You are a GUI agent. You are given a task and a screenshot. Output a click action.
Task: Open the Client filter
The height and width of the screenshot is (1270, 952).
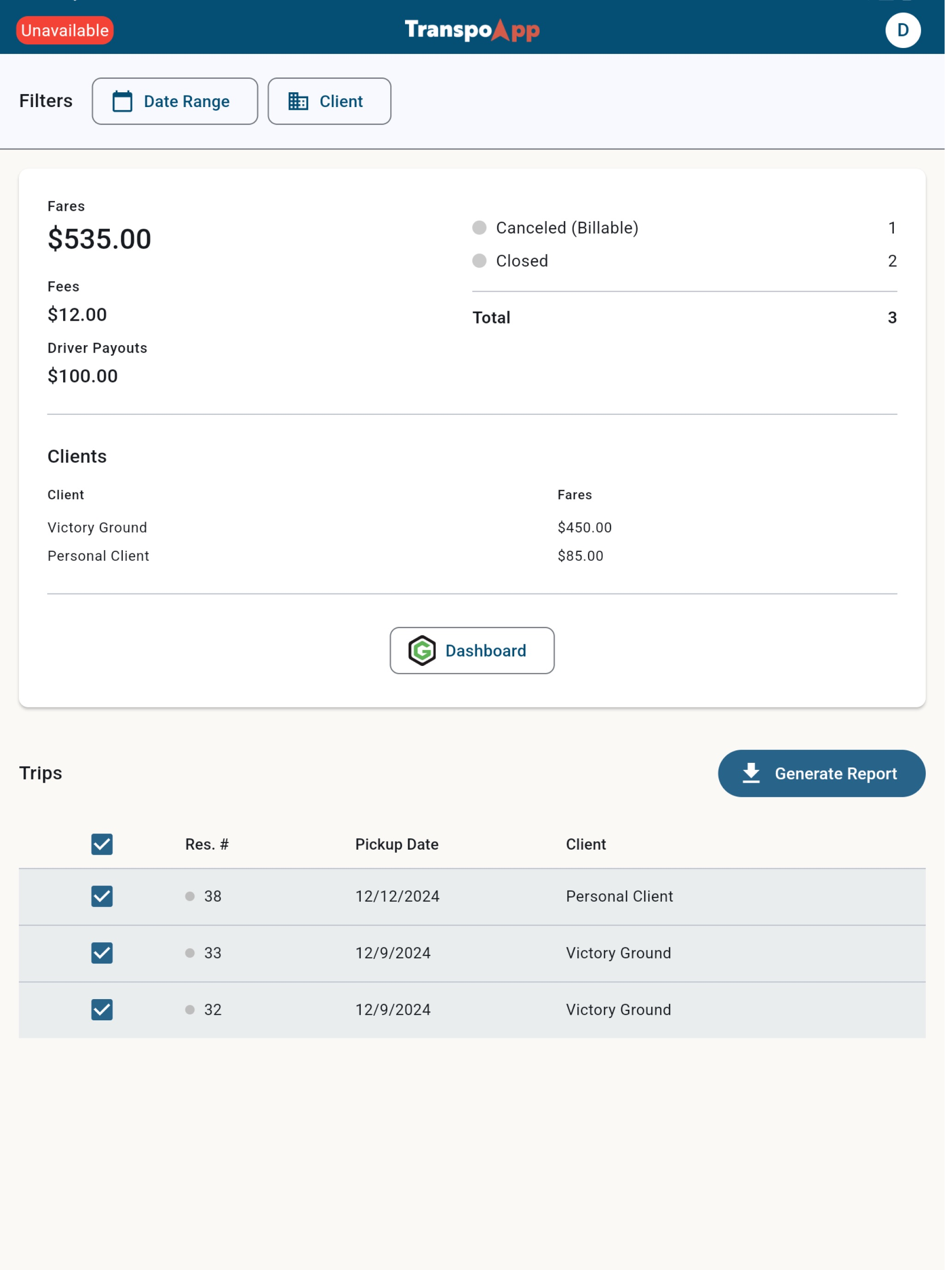pos(329,102)
